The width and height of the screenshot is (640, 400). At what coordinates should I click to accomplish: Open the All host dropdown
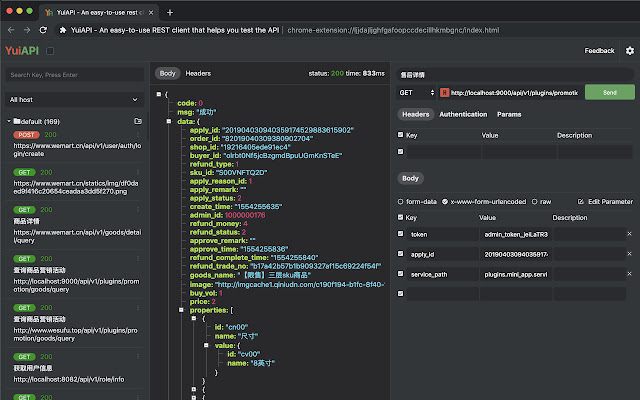(x=75, y=99)
